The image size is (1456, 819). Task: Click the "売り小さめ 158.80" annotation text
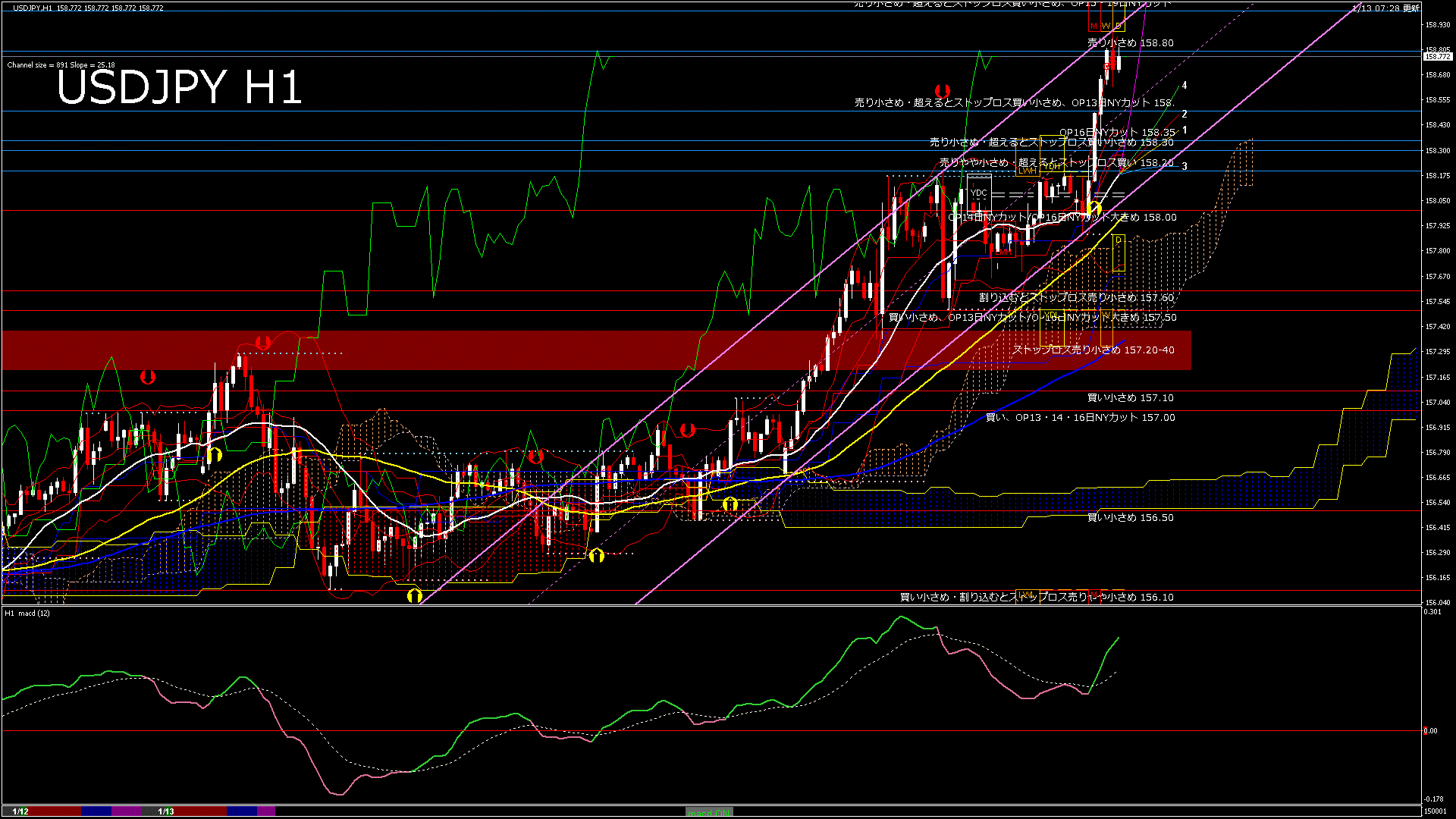point(1130,43)
